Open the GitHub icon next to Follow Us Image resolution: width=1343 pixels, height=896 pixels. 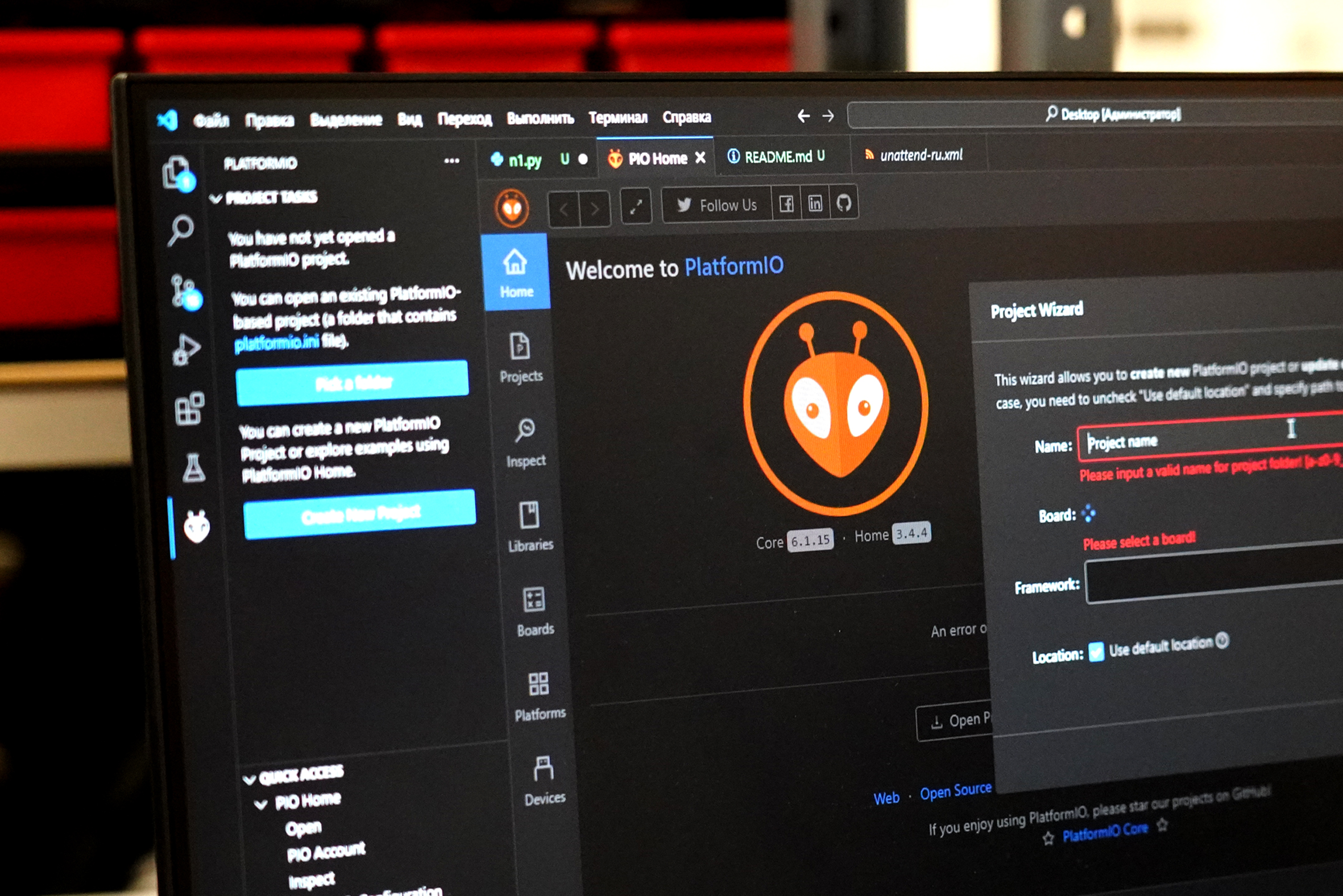pos(844,203)
